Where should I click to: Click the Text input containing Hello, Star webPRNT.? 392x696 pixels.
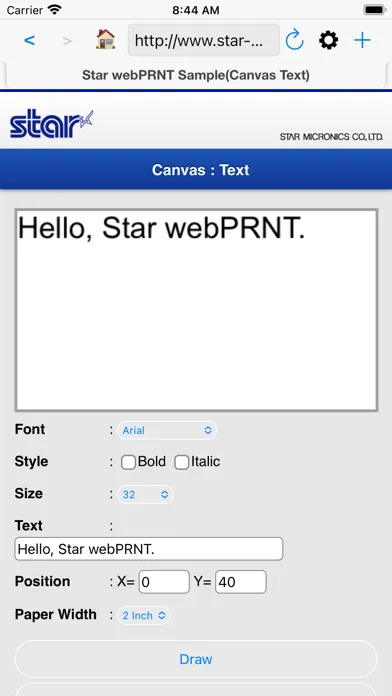pyautogui.click(x=149, y=549)
